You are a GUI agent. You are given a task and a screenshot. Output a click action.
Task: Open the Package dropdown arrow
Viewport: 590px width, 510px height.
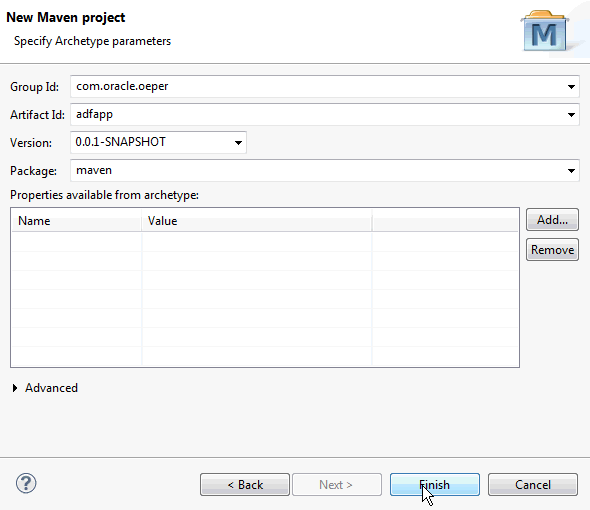click(571, 171)
